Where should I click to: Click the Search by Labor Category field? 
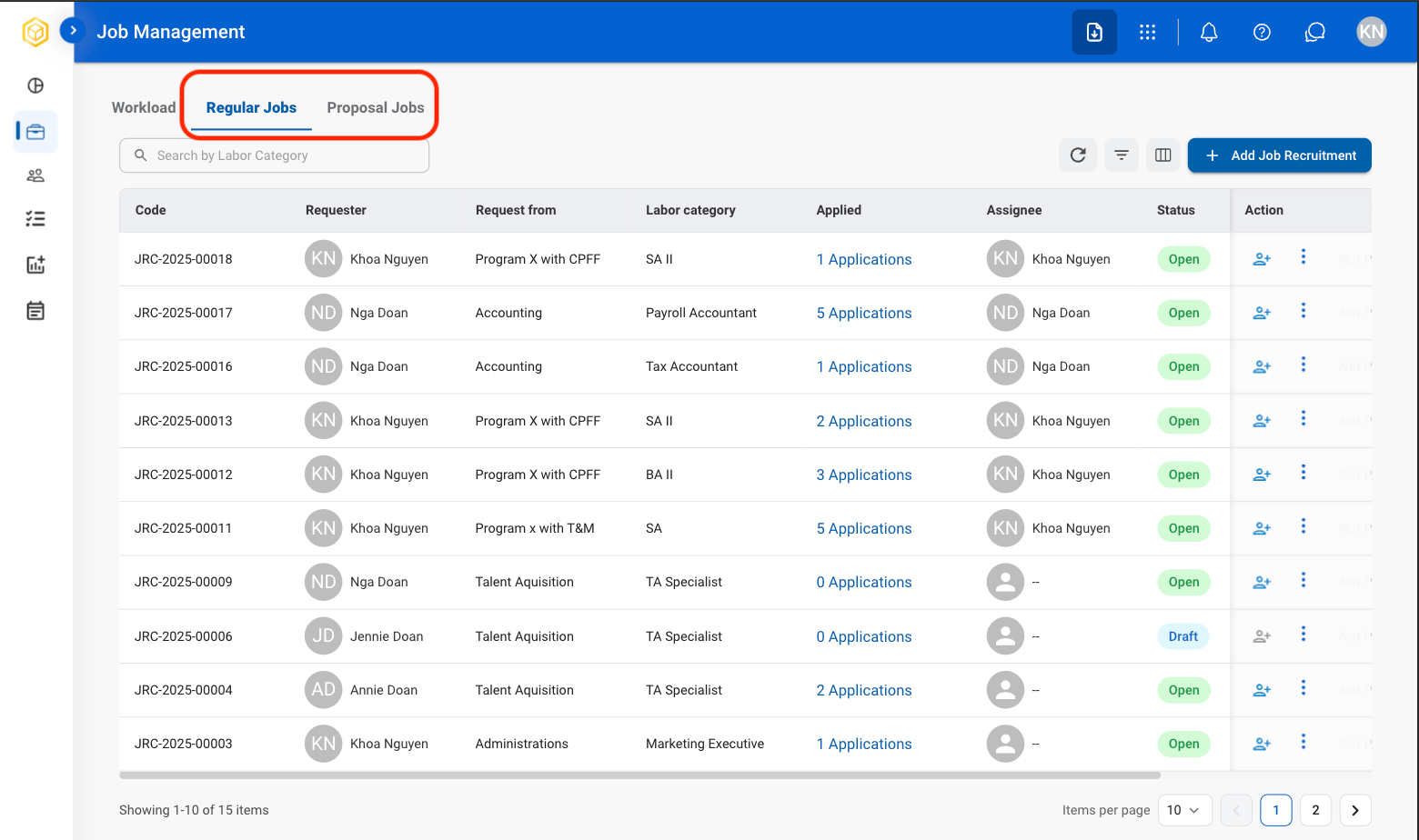tap(274, 155)
